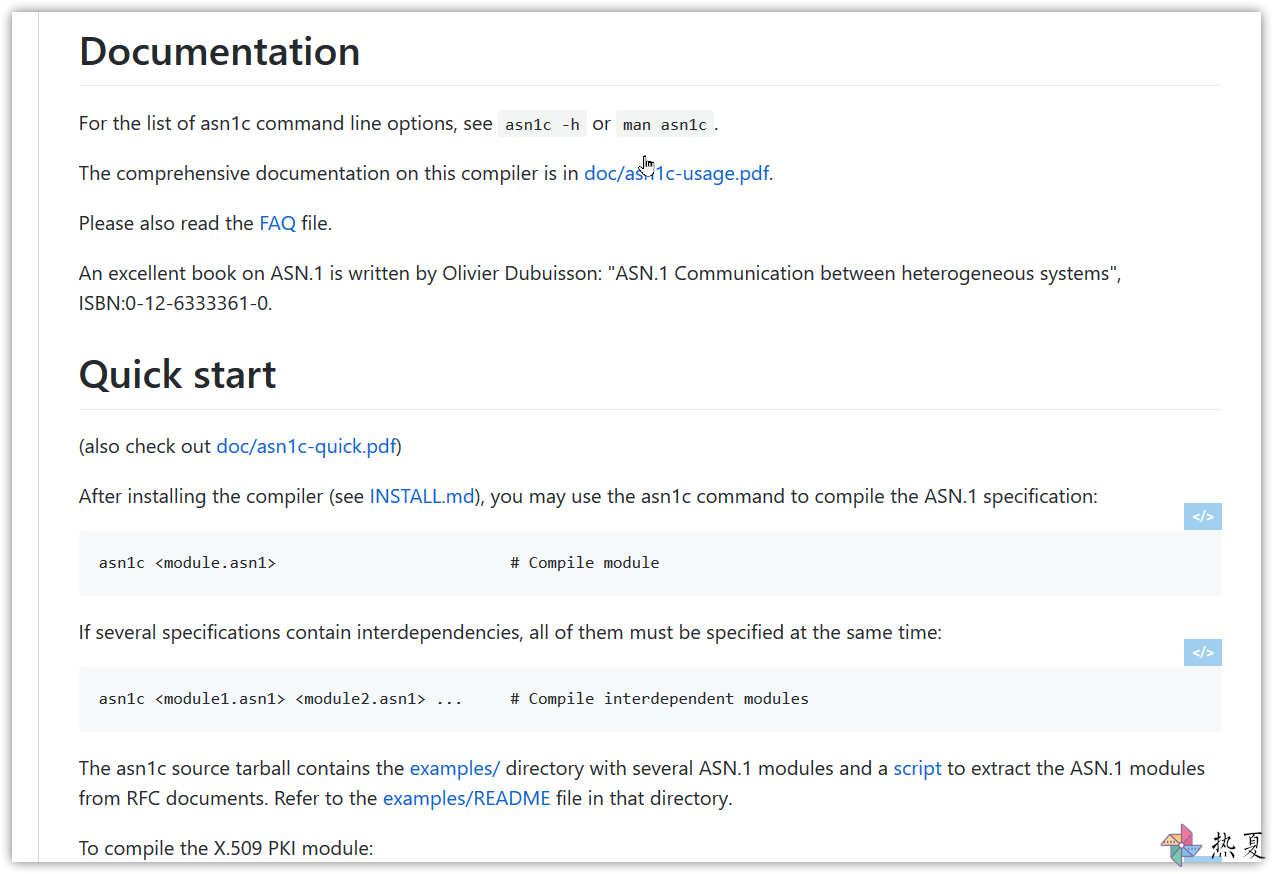The width and height of the screenshot is (1273, 874).
Task: Open the doc/asn1c-usage.pdf link
Action: point(676,173)
